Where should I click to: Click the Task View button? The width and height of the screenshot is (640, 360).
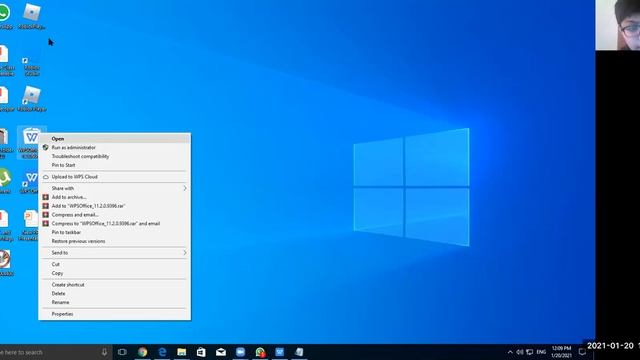pos(122,352)
